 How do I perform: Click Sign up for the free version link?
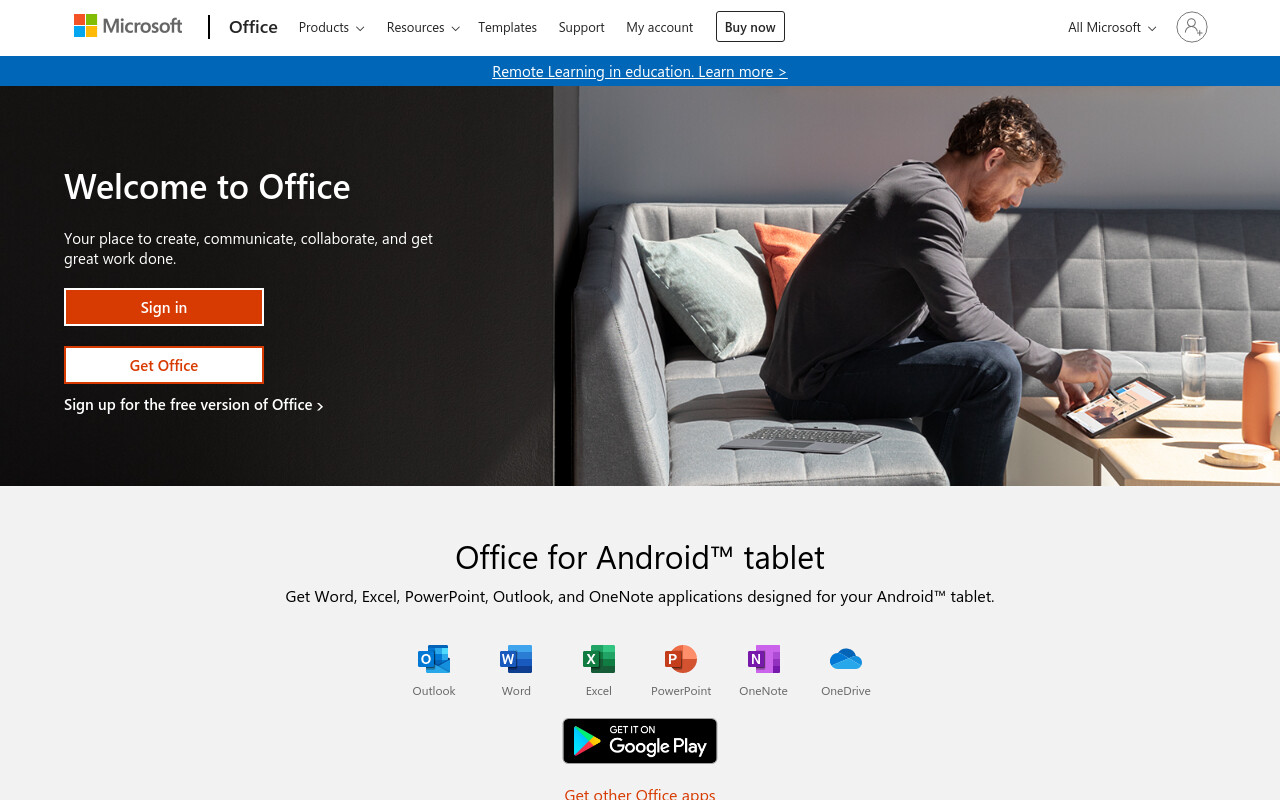[193, 405]
